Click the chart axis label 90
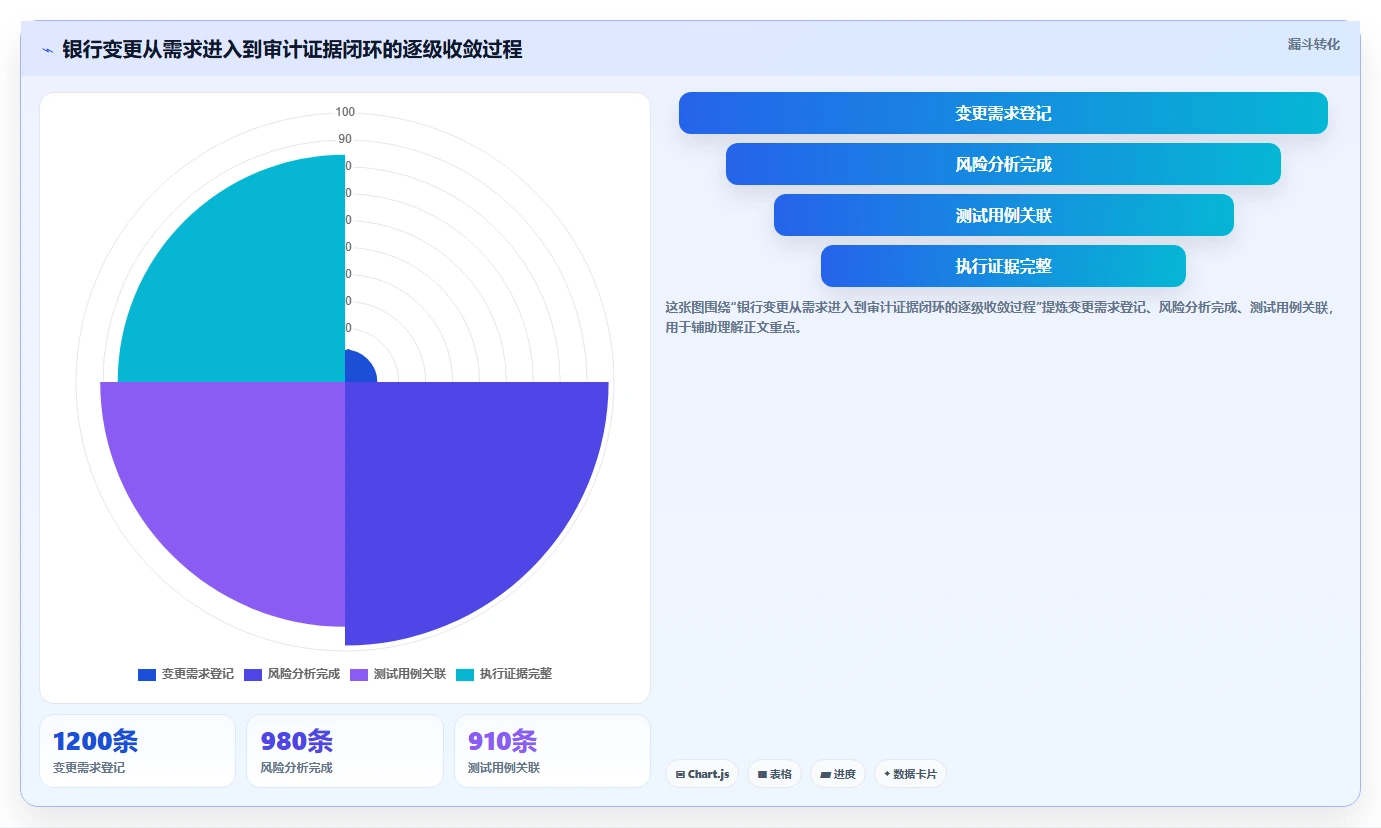Image resolution: width=1381 pixels, height=828 pixels. point(345,139)
